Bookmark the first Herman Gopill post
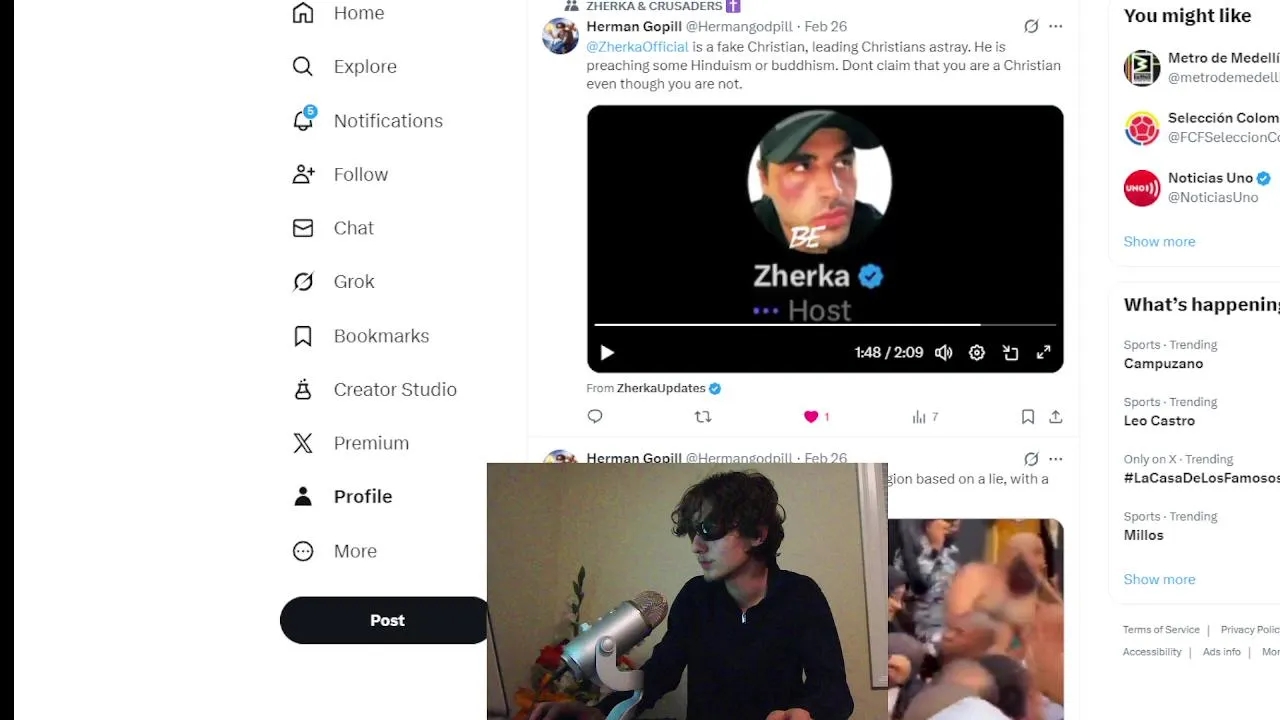The image size is (1280, 720). pos(1027,417)
